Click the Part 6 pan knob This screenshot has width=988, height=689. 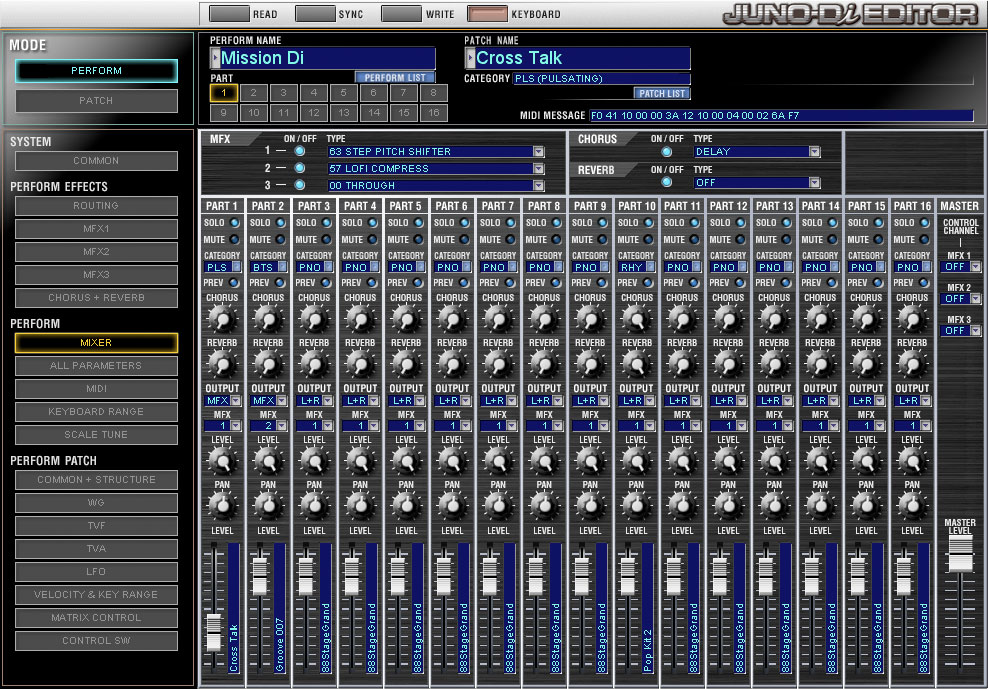[452, 506]
